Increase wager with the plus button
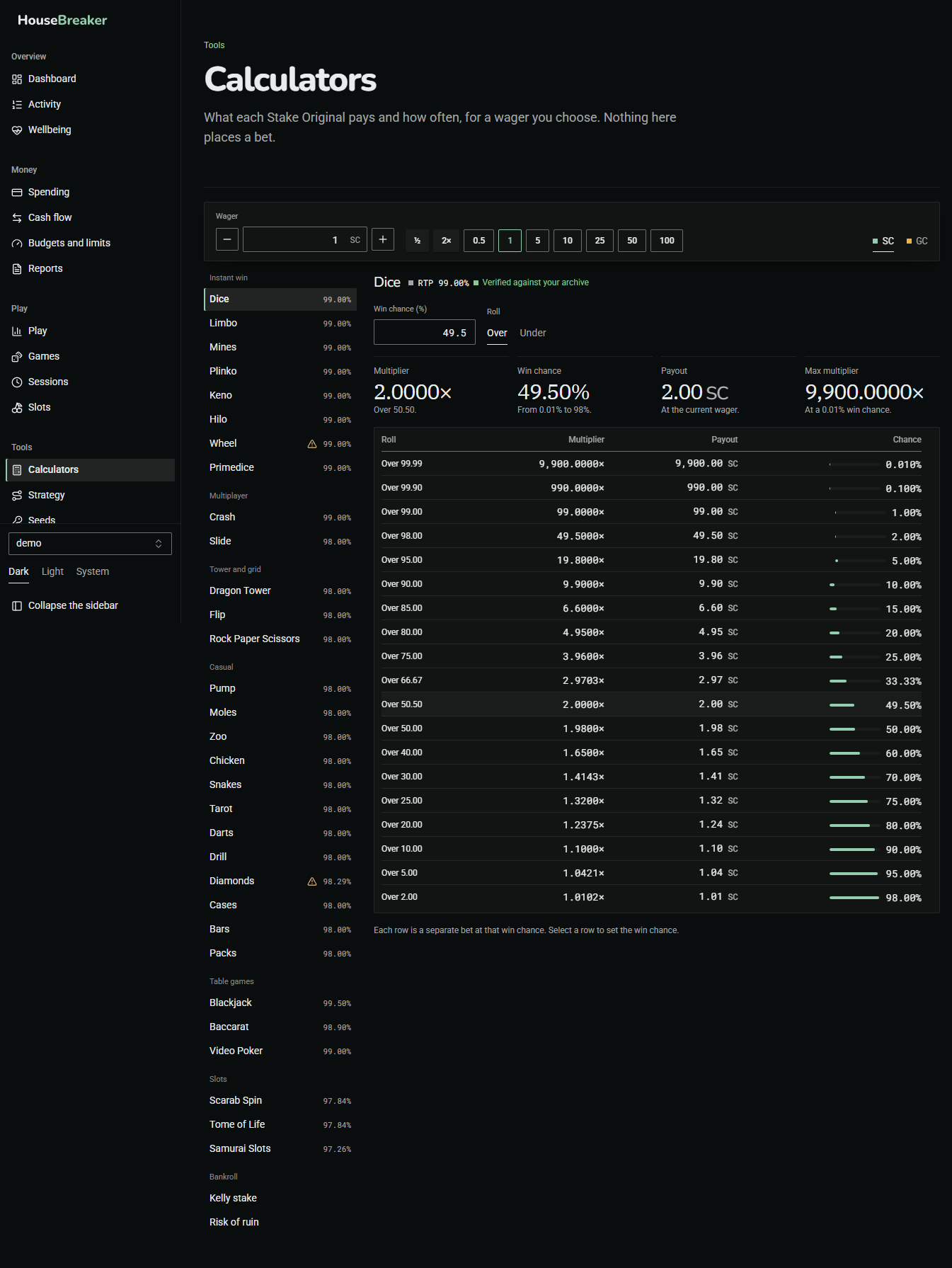 [383, 239]
